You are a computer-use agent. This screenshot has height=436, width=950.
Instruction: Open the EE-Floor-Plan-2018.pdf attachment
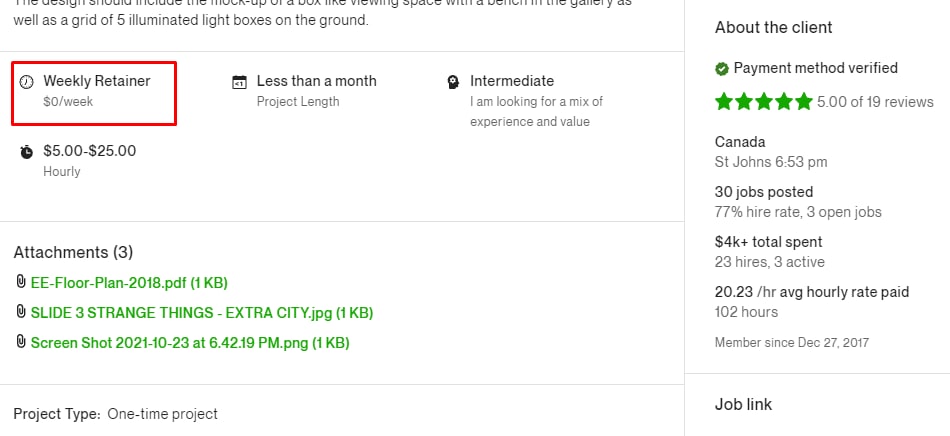(129, 283)
